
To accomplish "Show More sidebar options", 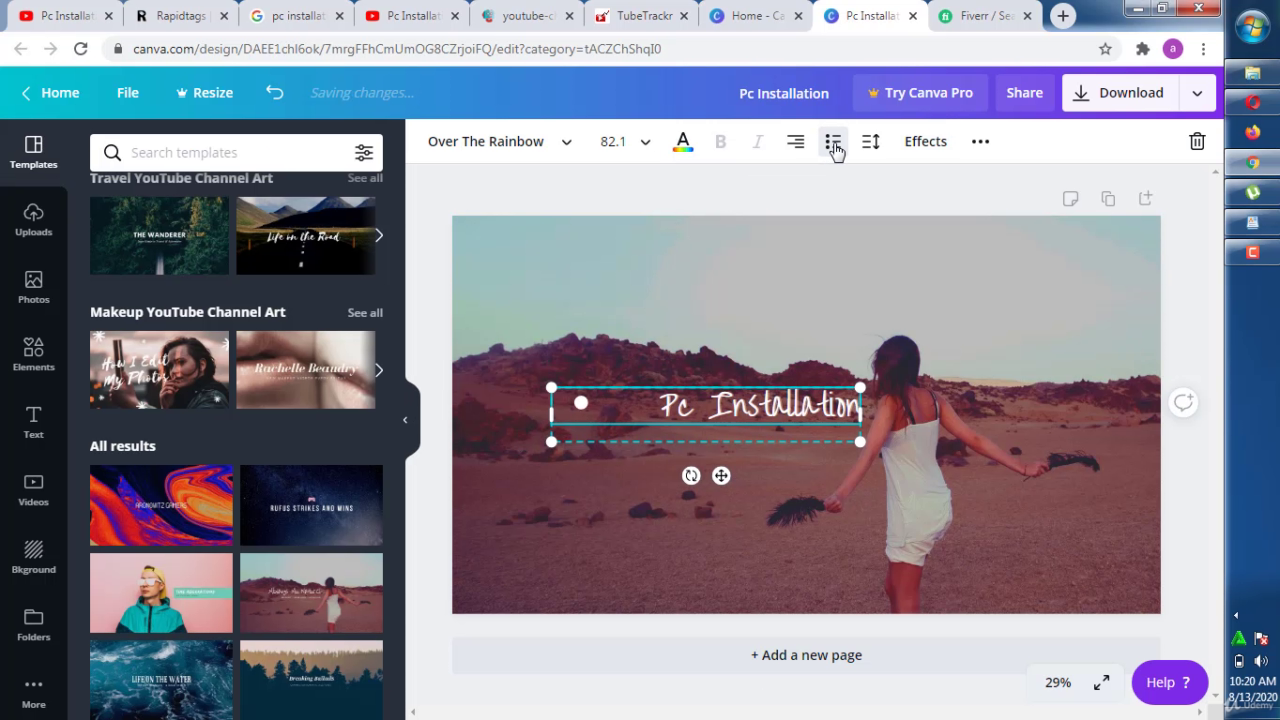I will click(33, 692).
